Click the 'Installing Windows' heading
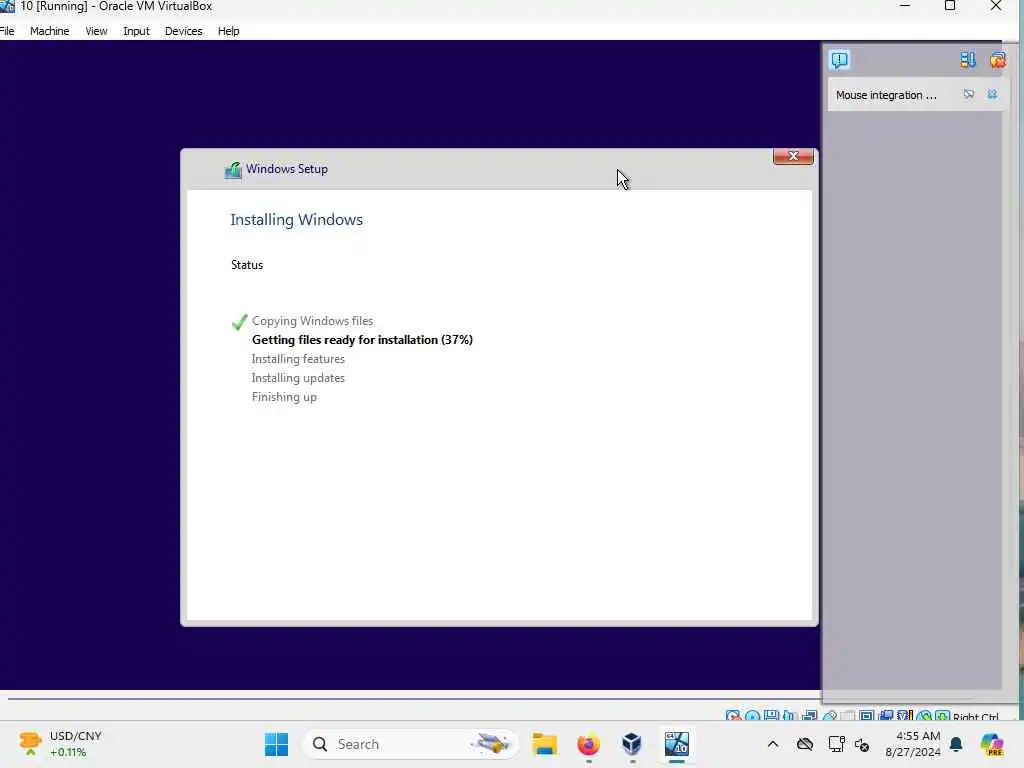1024x768 pixels. [296, 220]
